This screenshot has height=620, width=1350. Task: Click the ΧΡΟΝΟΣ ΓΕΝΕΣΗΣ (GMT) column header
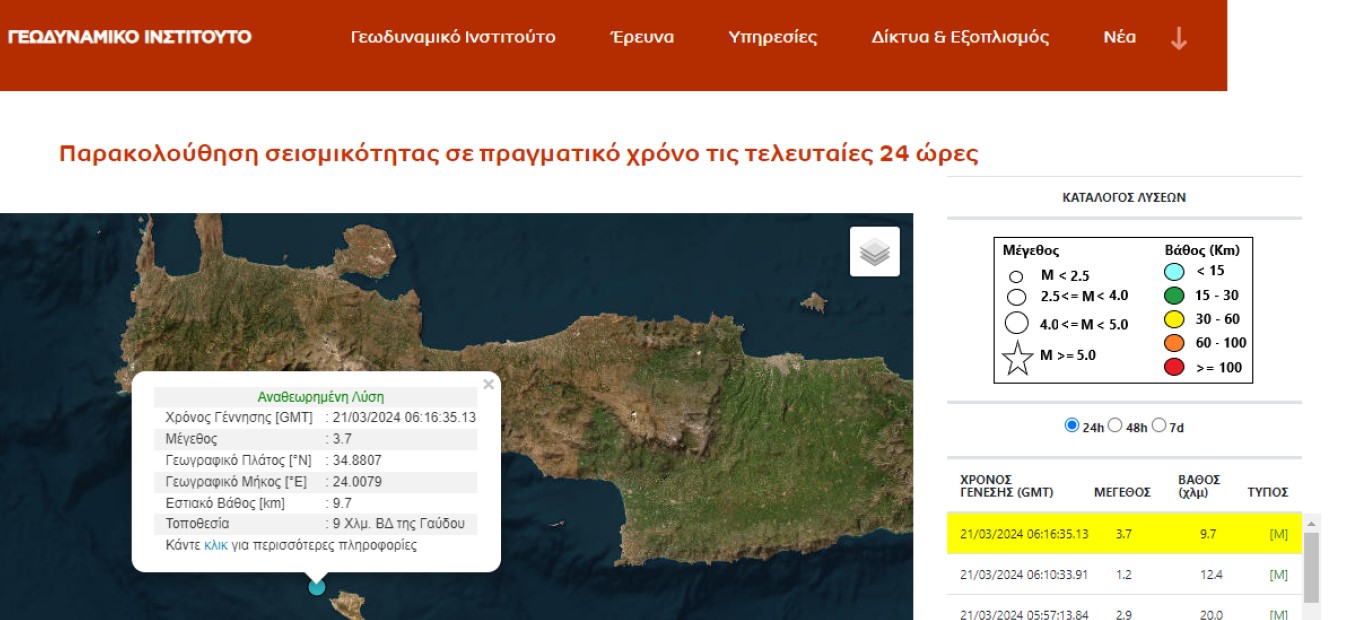[1008, 486]
